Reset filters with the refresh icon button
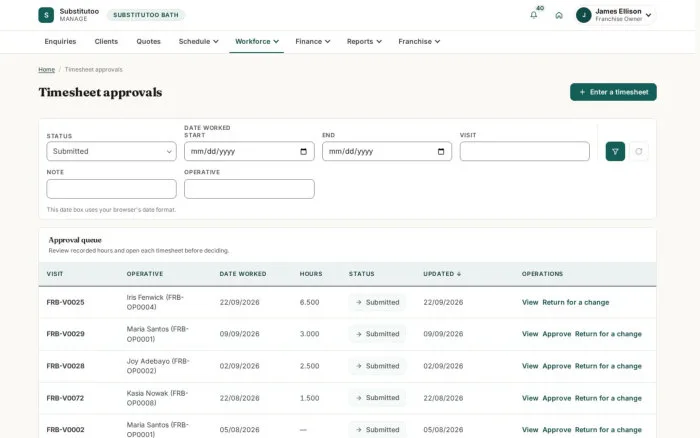The width and height of the screenshot is (700, 438). [639, 151]
